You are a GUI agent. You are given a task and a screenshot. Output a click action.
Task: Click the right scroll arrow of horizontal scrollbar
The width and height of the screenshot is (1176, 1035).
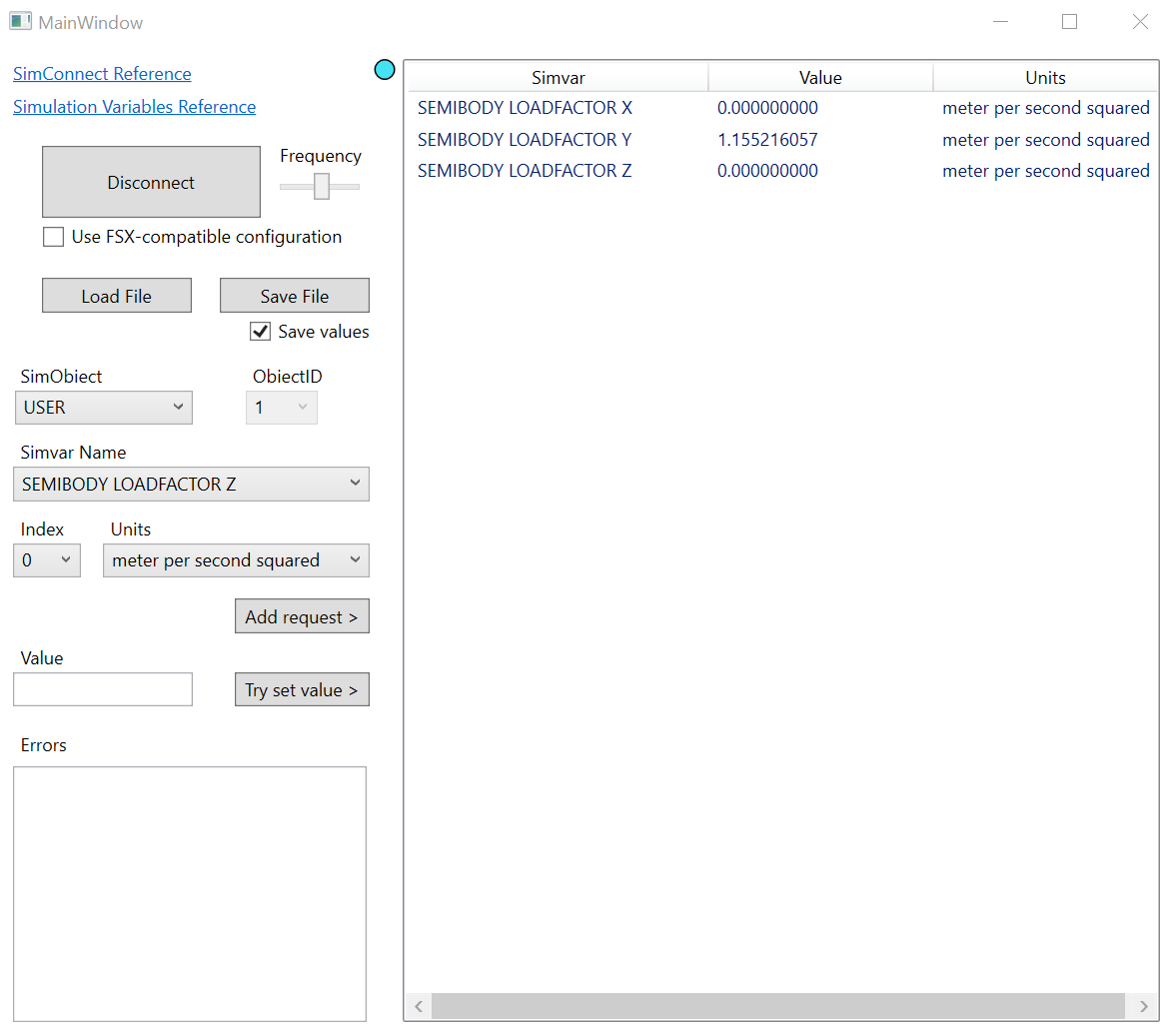(x=1143, y=1006)
